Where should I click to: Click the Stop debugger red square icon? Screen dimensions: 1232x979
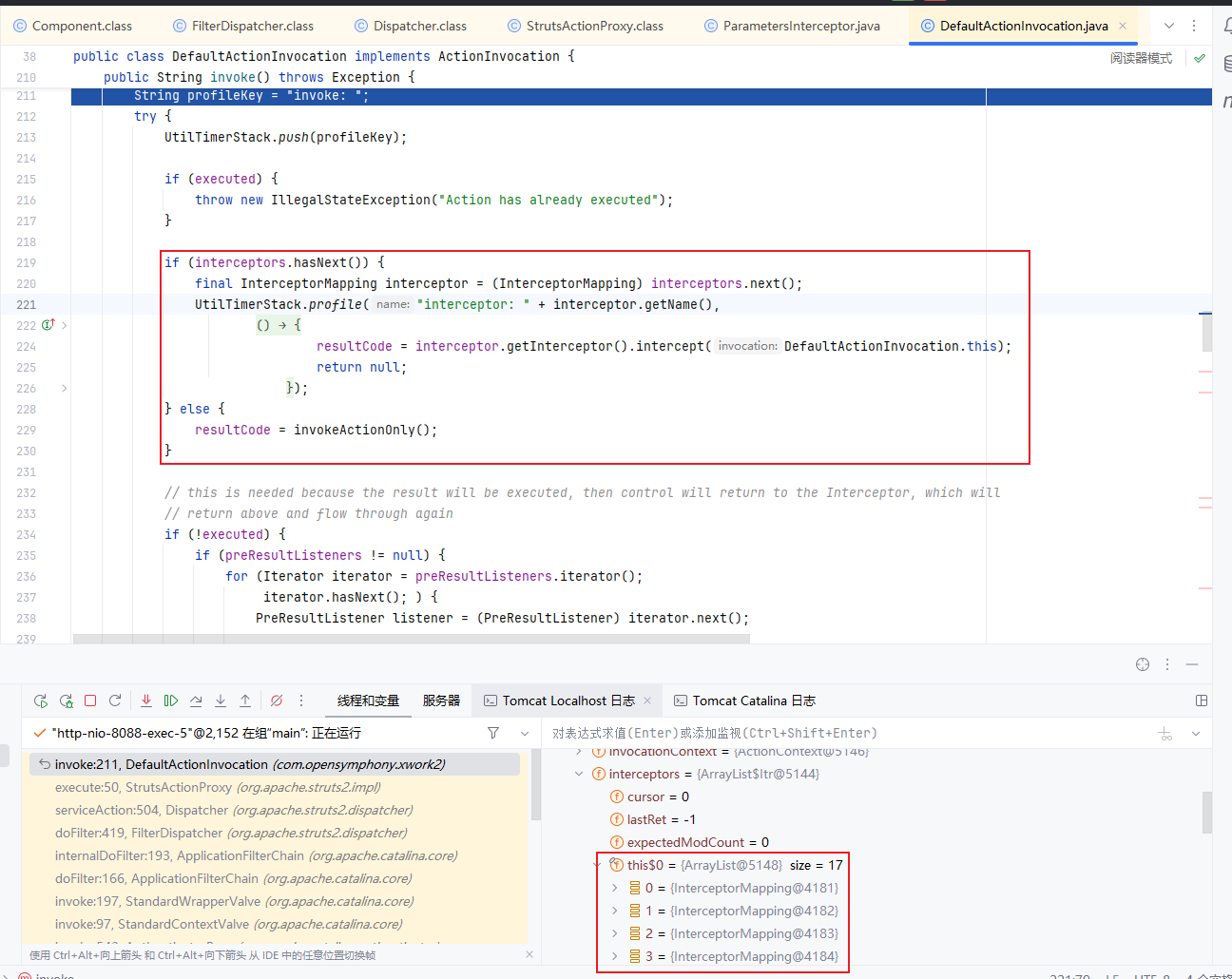tap(90, 701)
